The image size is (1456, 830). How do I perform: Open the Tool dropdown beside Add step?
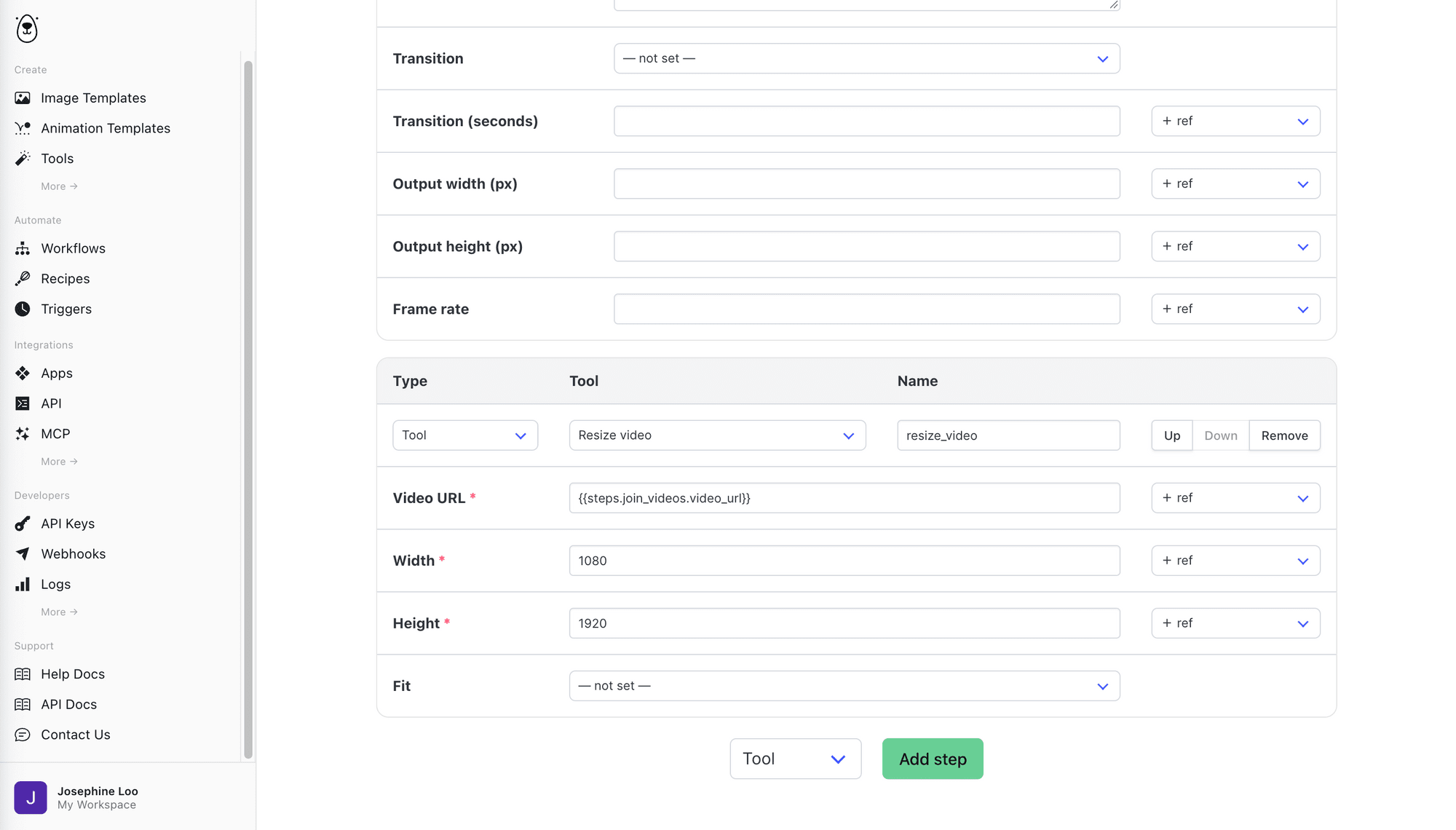point(796,759)
